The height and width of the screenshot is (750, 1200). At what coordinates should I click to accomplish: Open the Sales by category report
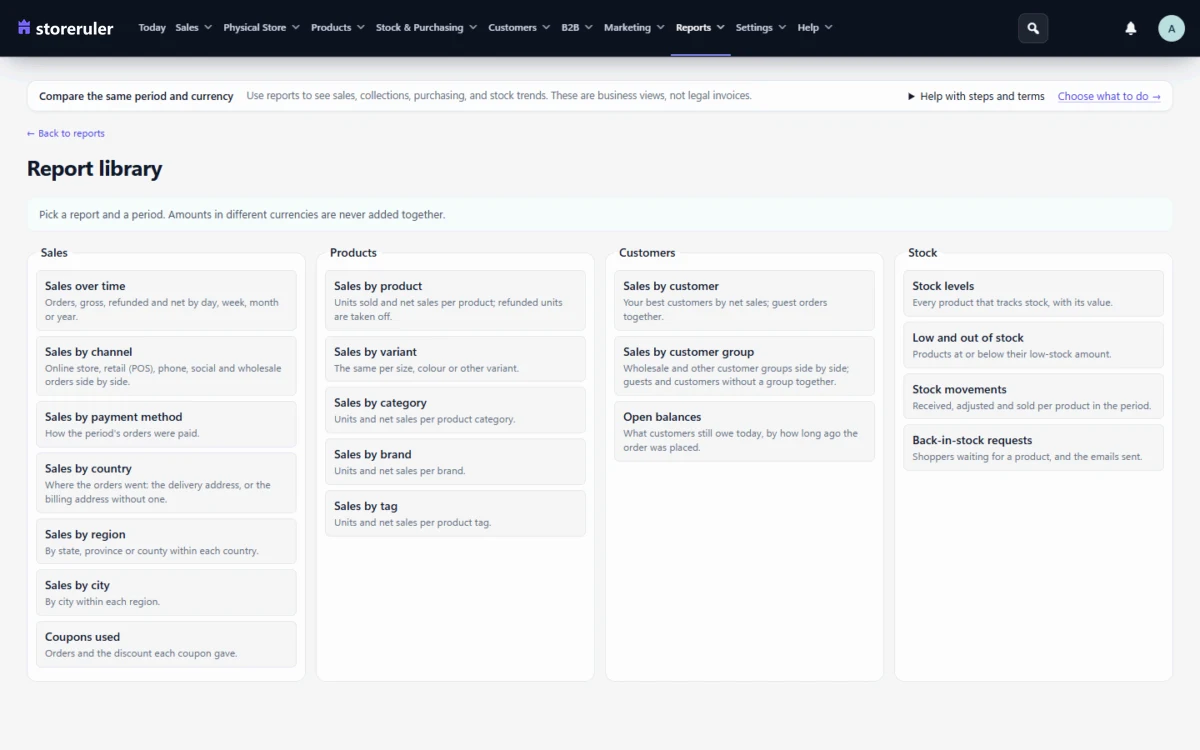click(x=455, y=410)
